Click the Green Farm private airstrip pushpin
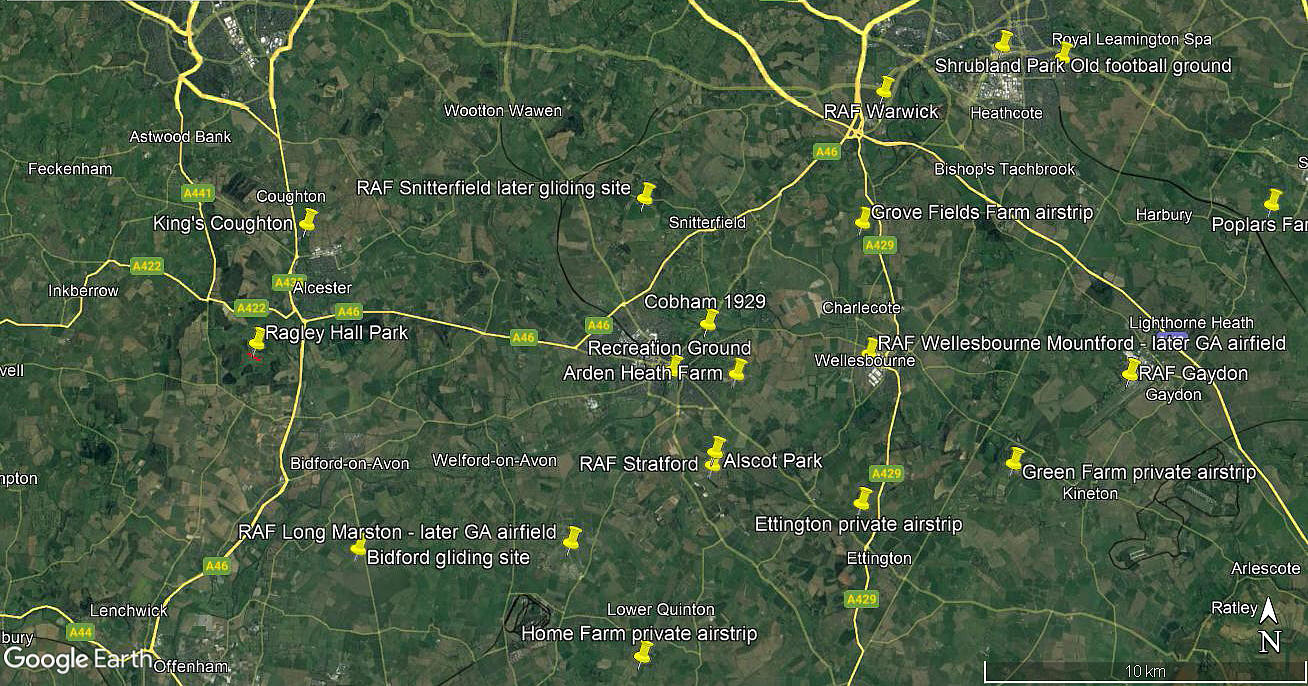 1015,459
